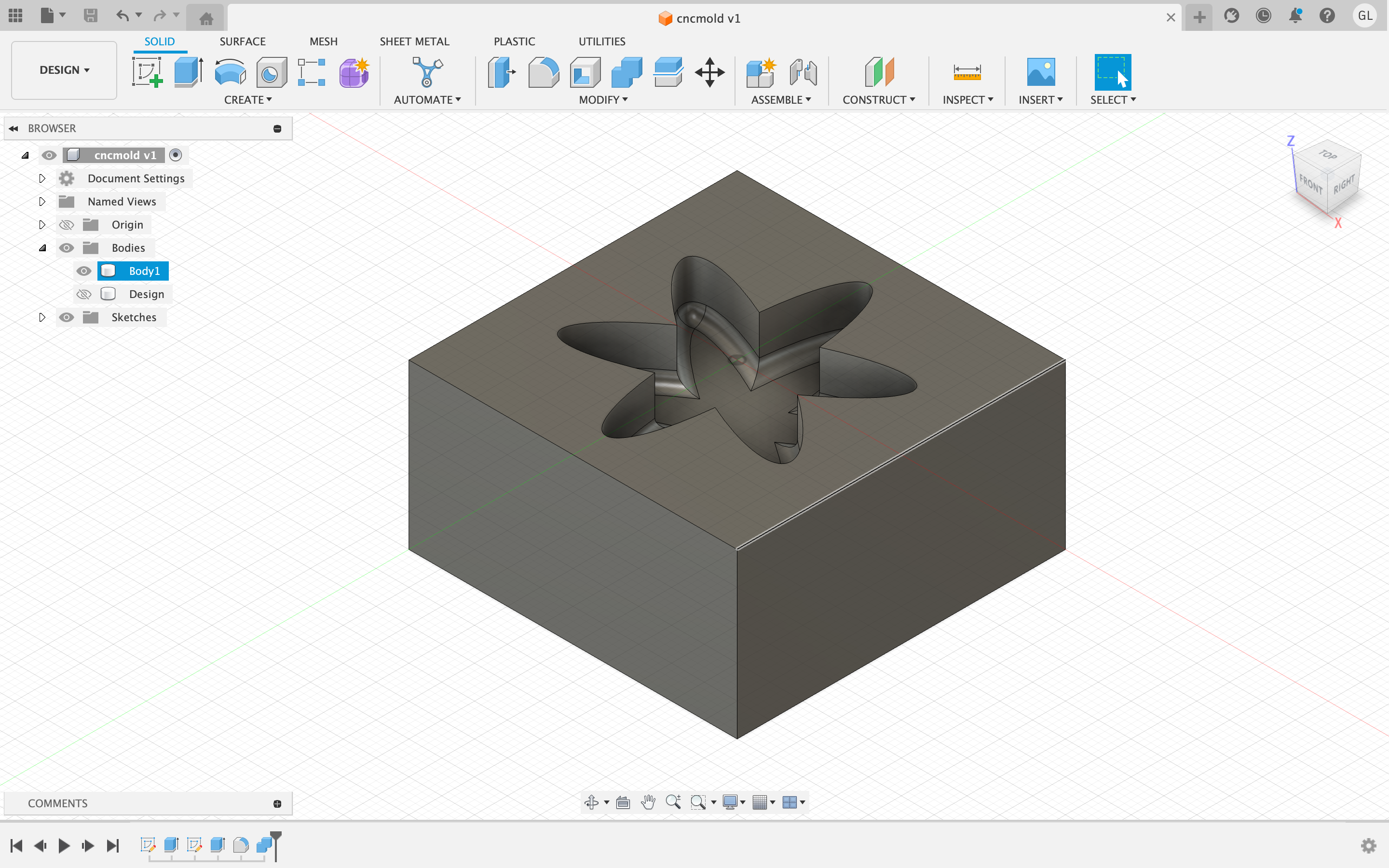This screenshot has height=868, width=1389.
Task: Open the DESIGN workspace dropdown
Action: click(64, 70)
